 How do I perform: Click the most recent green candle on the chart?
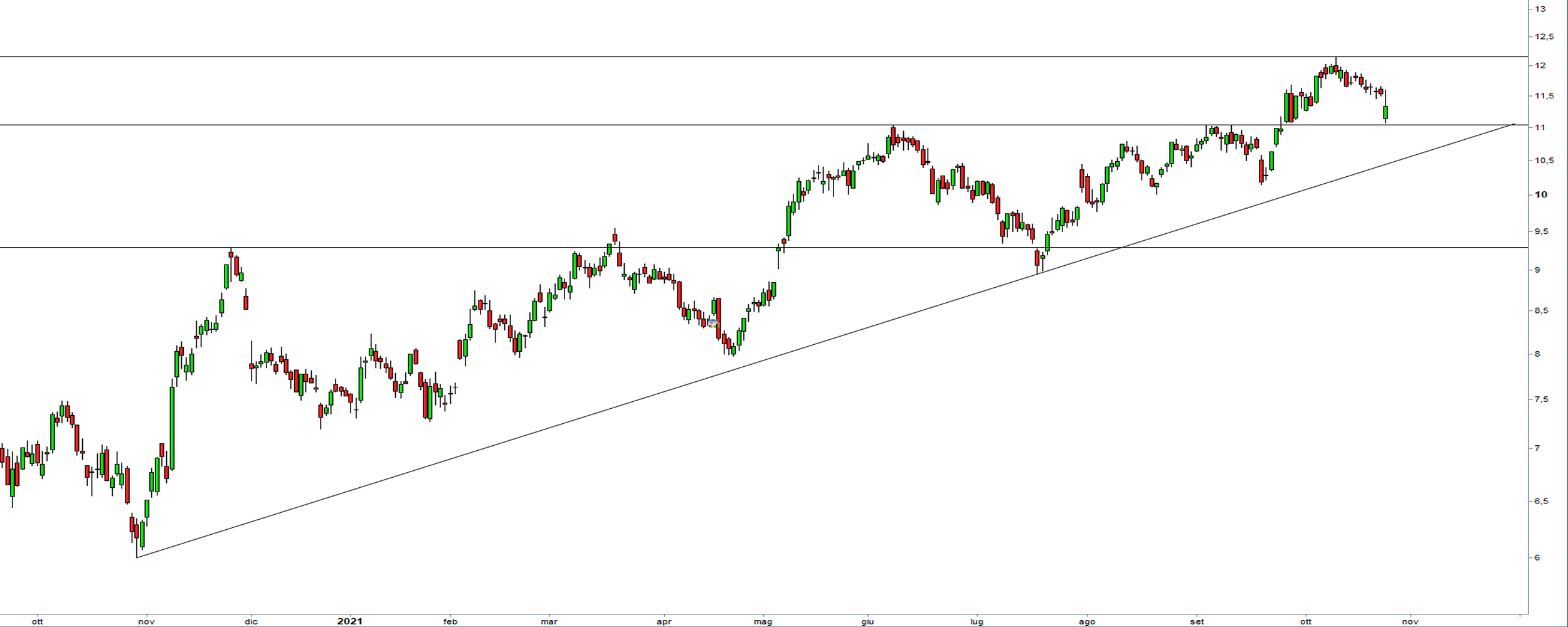(x=1385, y=113)
